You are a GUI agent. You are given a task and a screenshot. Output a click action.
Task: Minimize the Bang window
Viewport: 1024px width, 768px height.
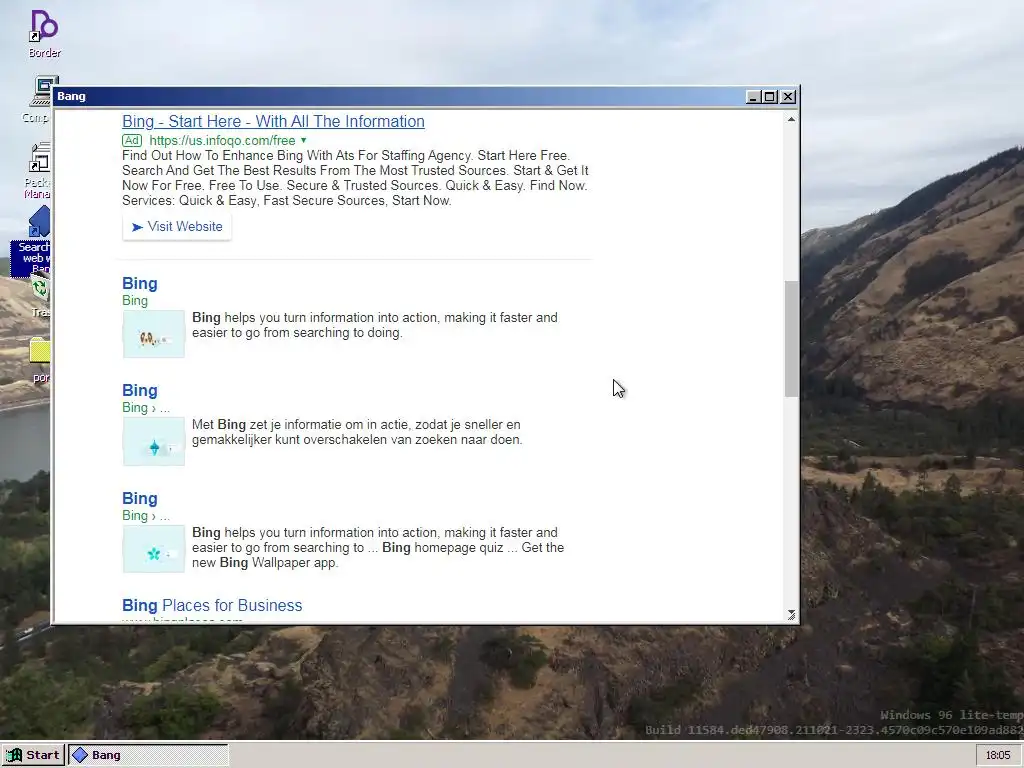[x=752, y=97]
